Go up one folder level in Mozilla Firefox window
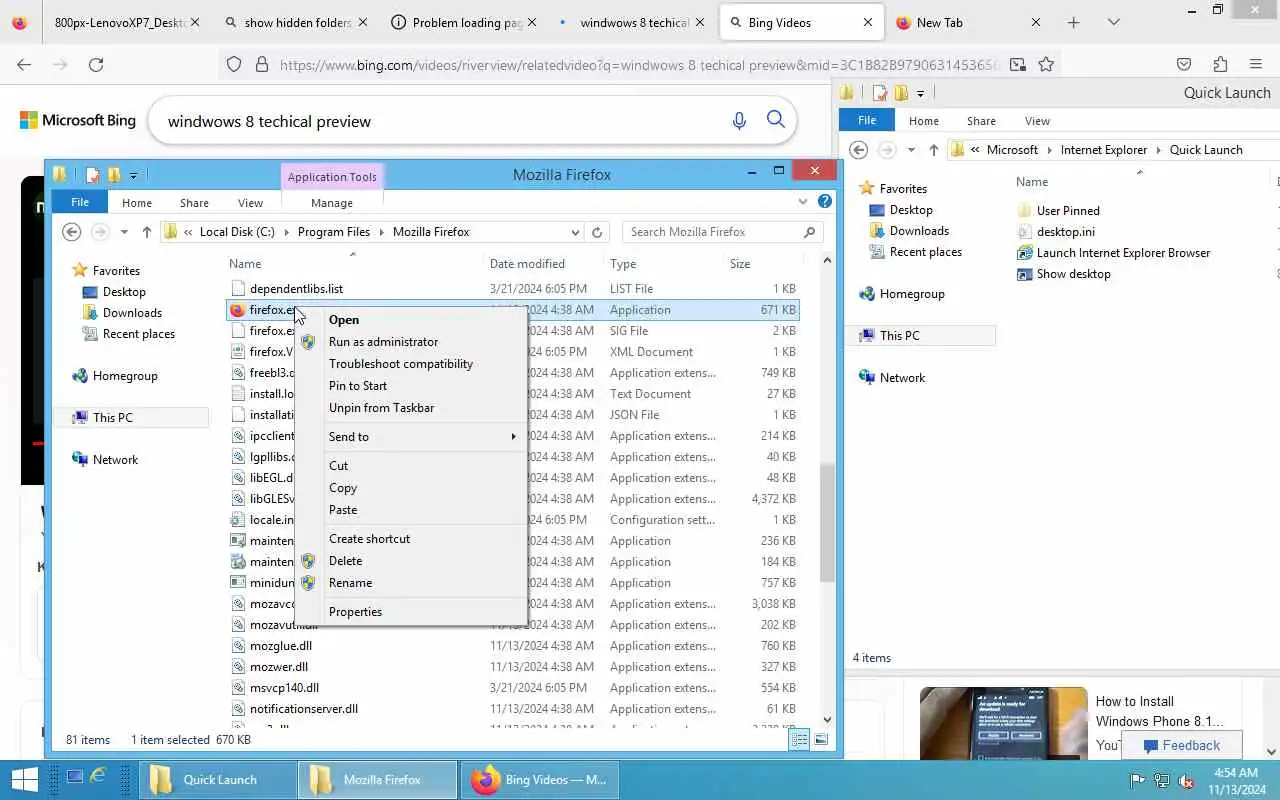Viewport: 1280px width, 800px height. click(147, 232)
